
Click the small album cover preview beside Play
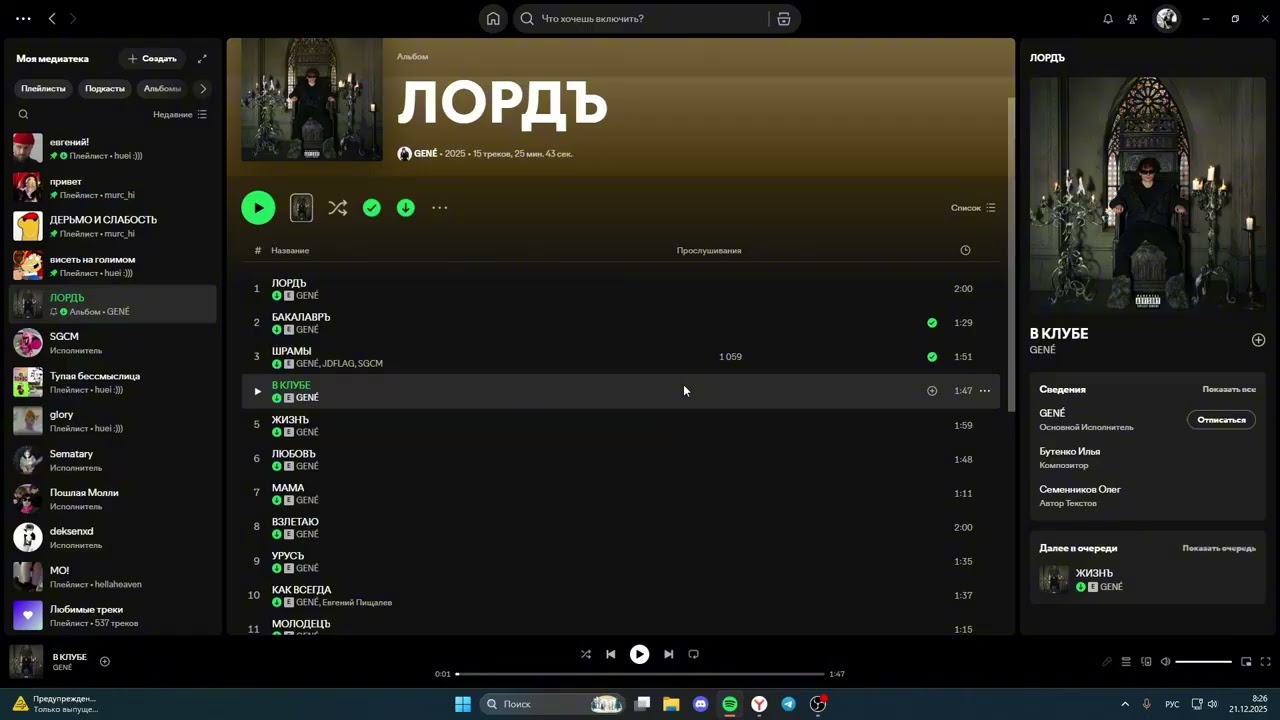coord(301,208)
